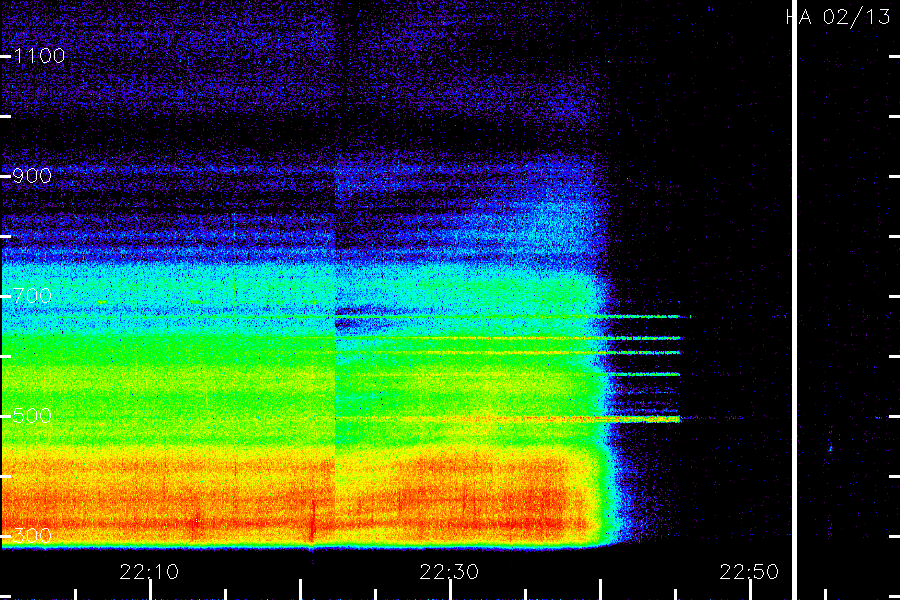Click the 300 frequency axis label
Viewport: 900px width, 600px height.
pyautogui.click(x=32, y=536)
